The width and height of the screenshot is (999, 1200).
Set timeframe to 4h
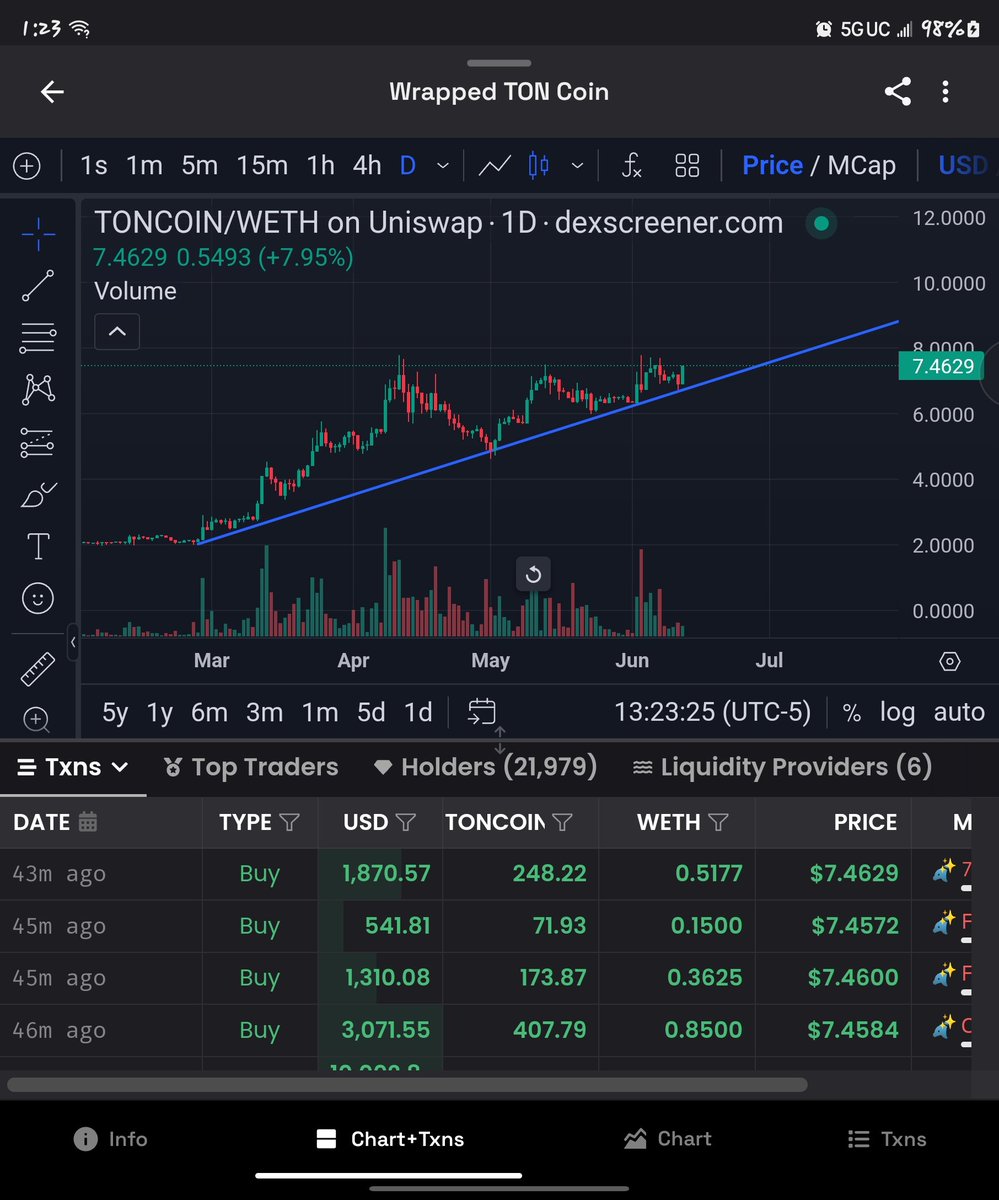click(x=367, y=166)
